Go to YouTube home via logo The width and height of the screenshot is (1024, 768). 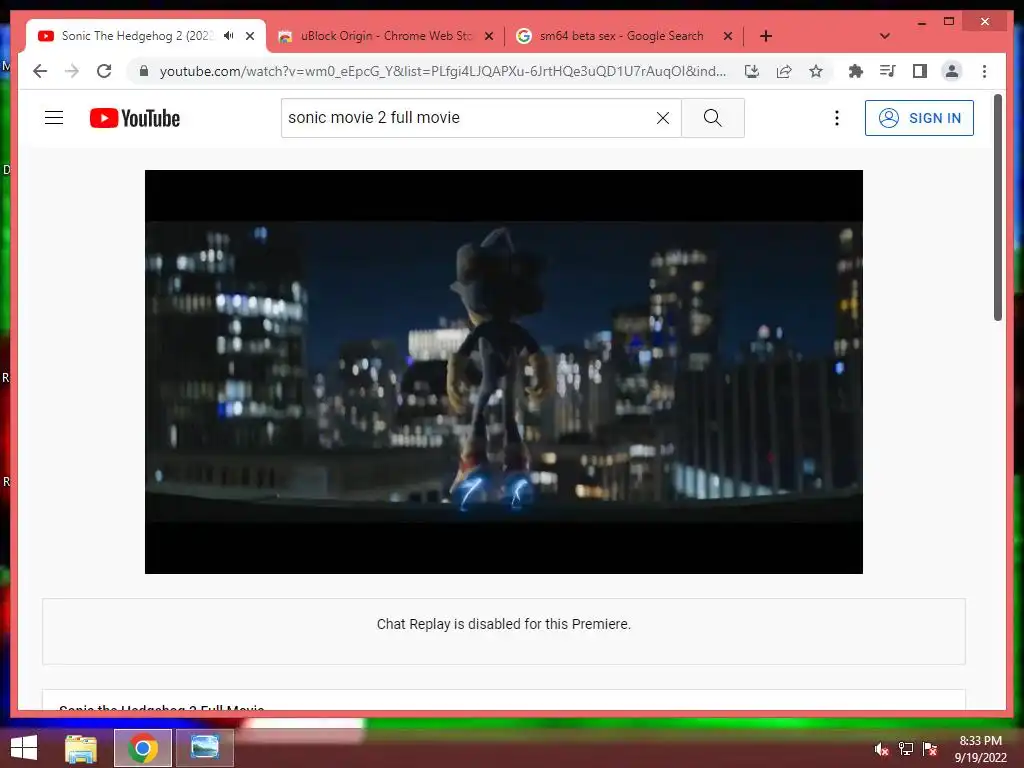pyautogui.click(x=135, y=118)
